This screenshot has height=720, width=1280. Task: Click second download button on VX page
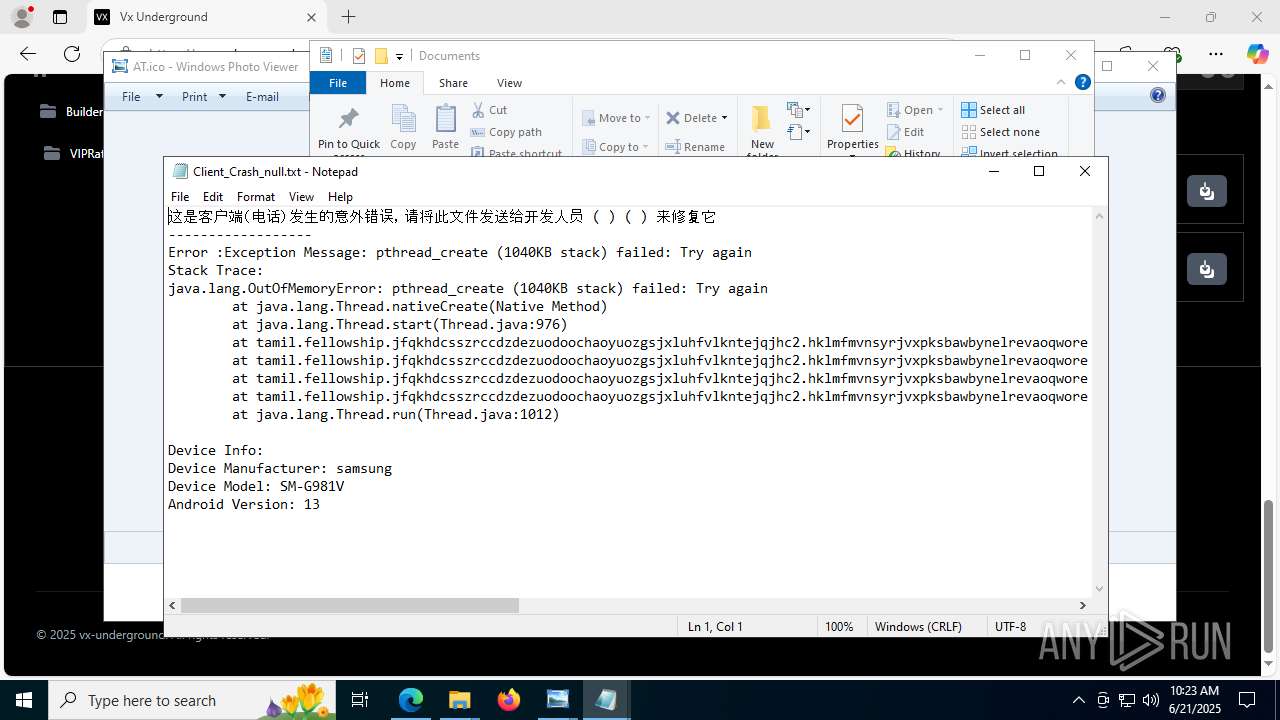pos(1207,269)
